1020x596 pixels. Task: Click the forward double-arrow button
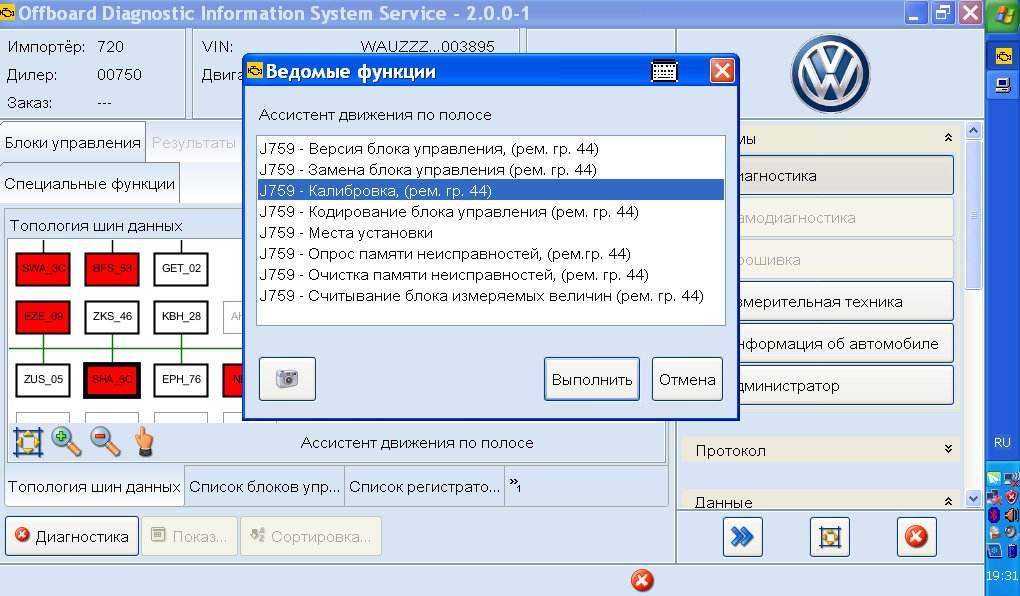742,537
